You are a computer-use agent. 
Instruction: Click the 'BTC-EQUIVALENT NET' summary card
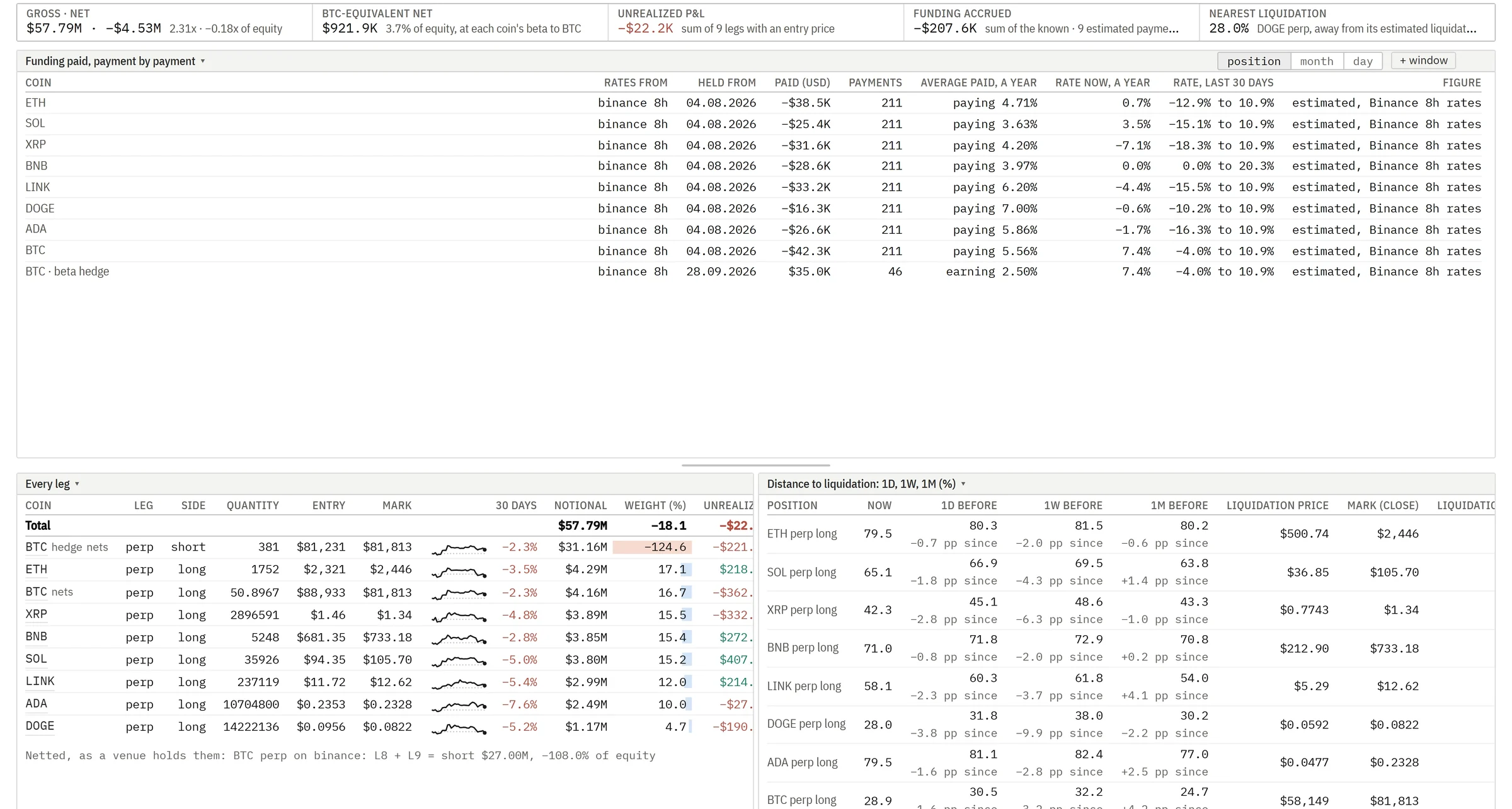460,22
